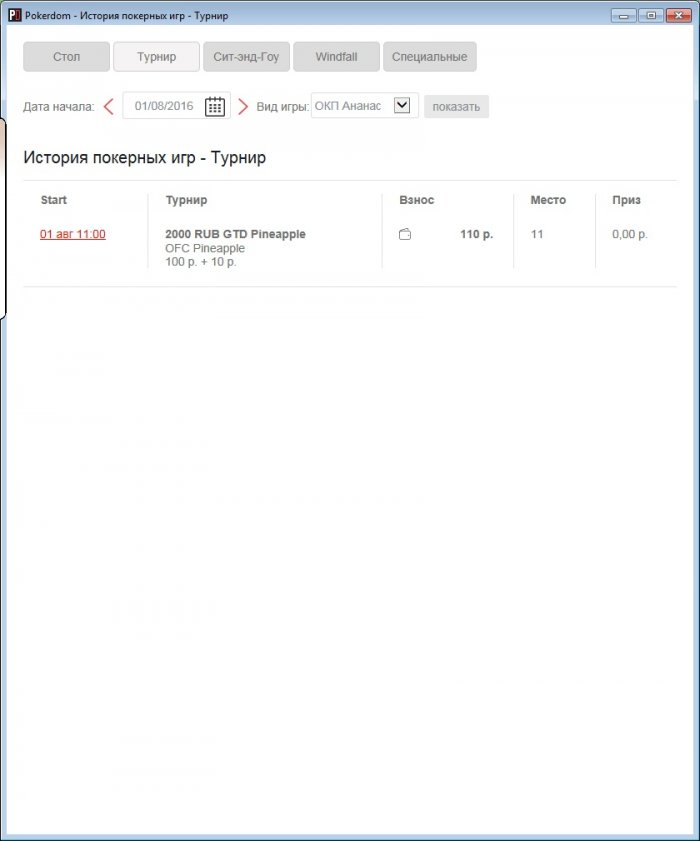This screenshot has height=841, width=700.
Task: Click the Взнос column header
Action: coord(417,200)
